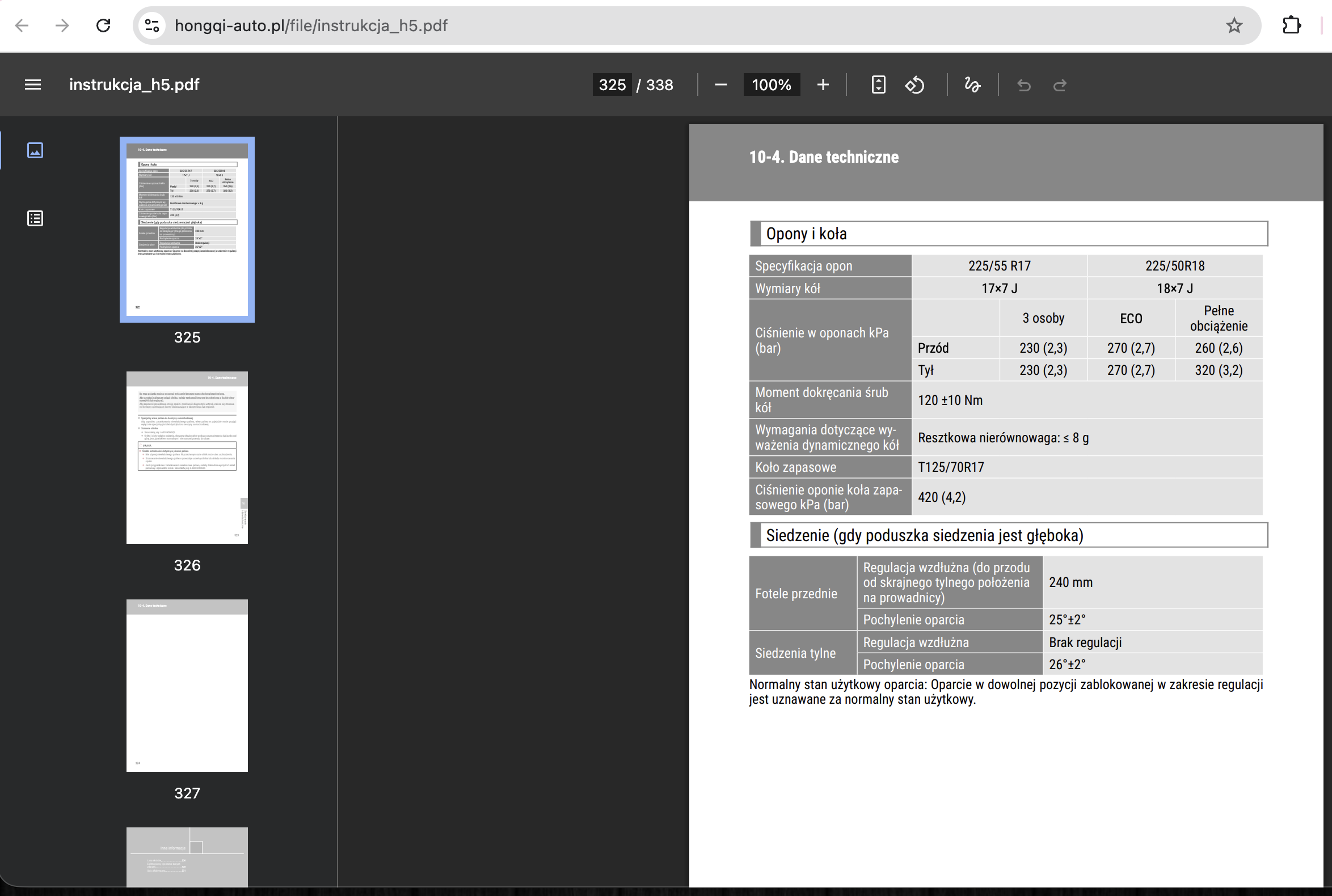Select the page 325 thumbnail
Viewport: 1332px width, 896px height.
[187, 230]
